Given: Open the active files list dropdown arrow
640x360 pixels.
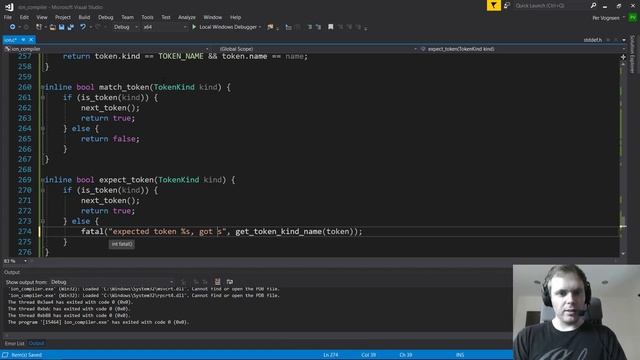Looking at the screenshot, I should click(624, 40).
